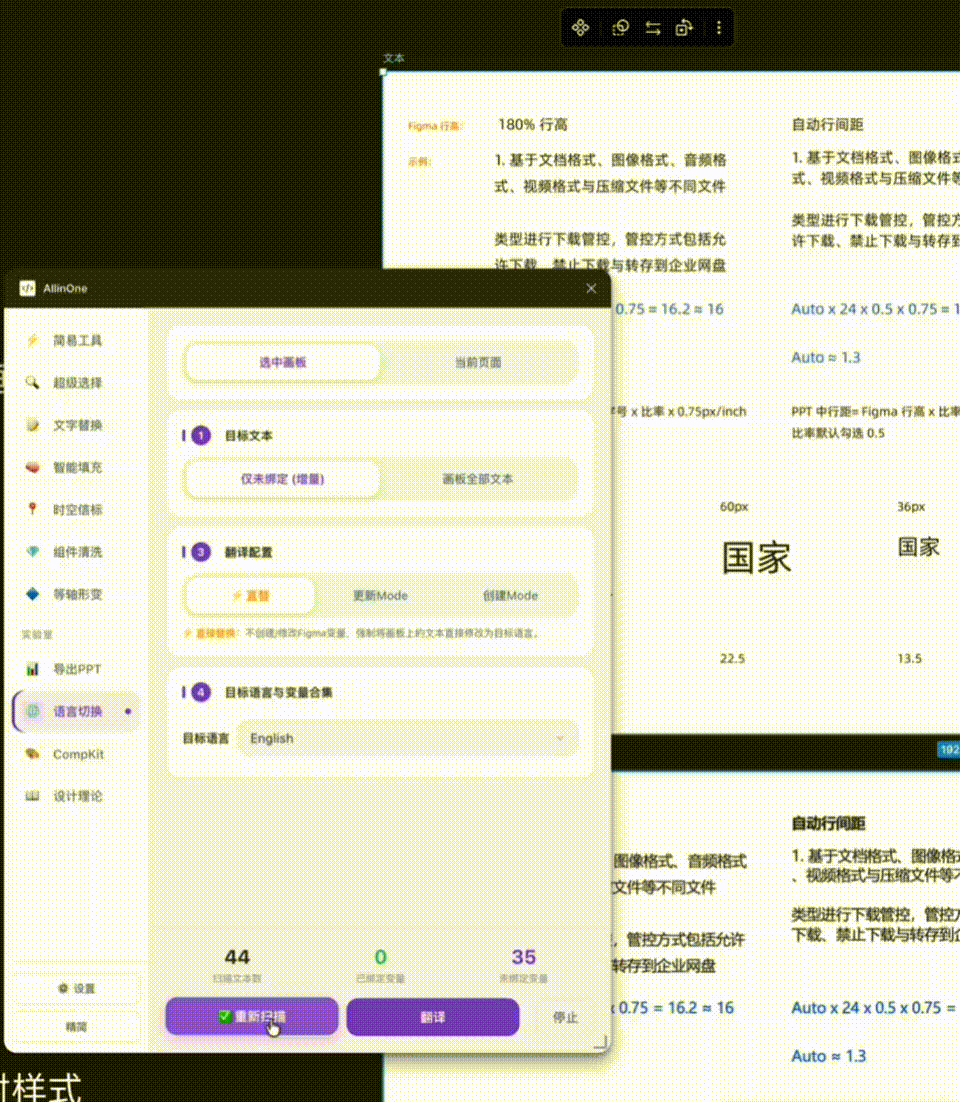Screen dimensions: 960x1102
Task: Click the 直接替换 hint description text
Action: click(362, 633)
